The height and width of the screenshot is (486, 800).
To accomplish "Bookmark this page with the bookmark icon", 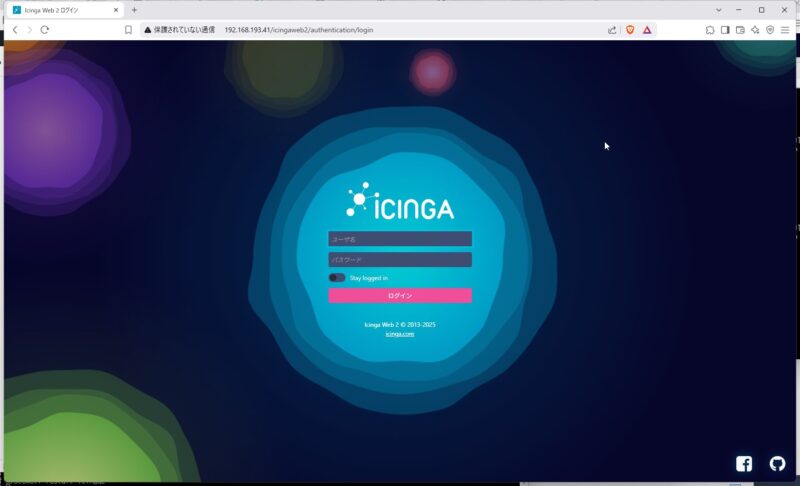I will 128,30.
